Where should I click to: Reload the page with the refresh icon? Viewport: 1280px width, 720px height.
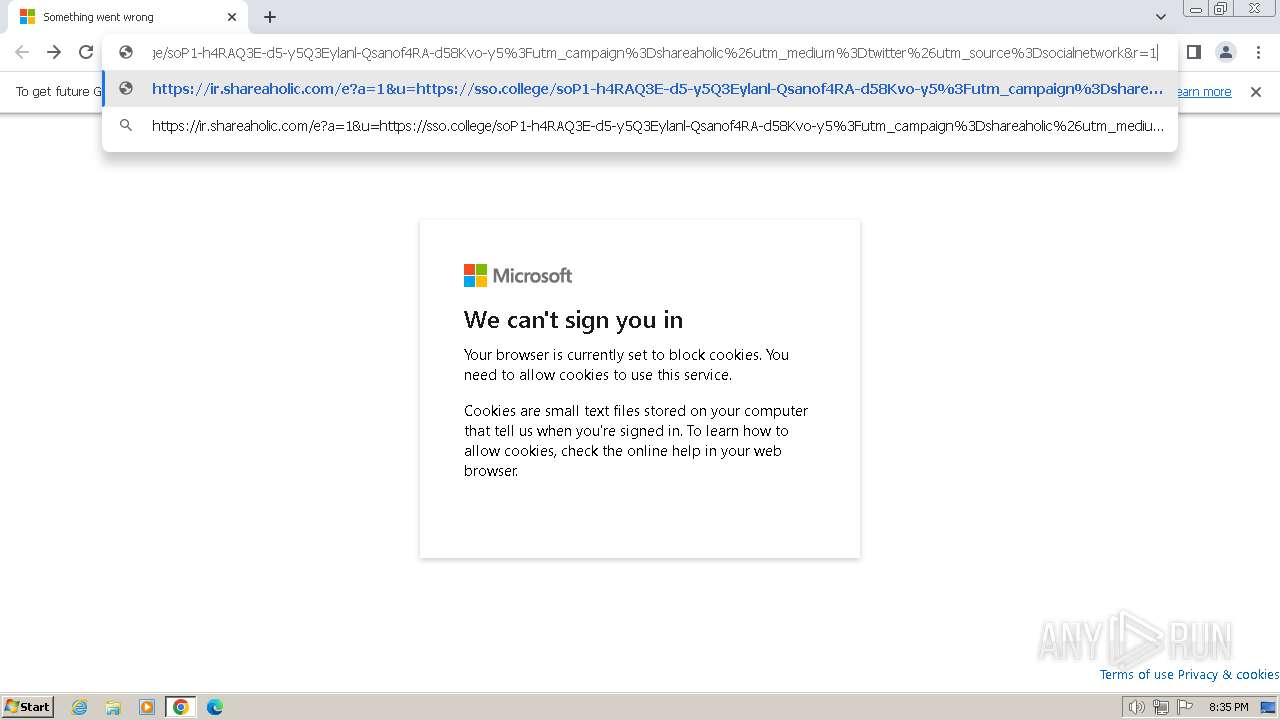tap(86, 52)
